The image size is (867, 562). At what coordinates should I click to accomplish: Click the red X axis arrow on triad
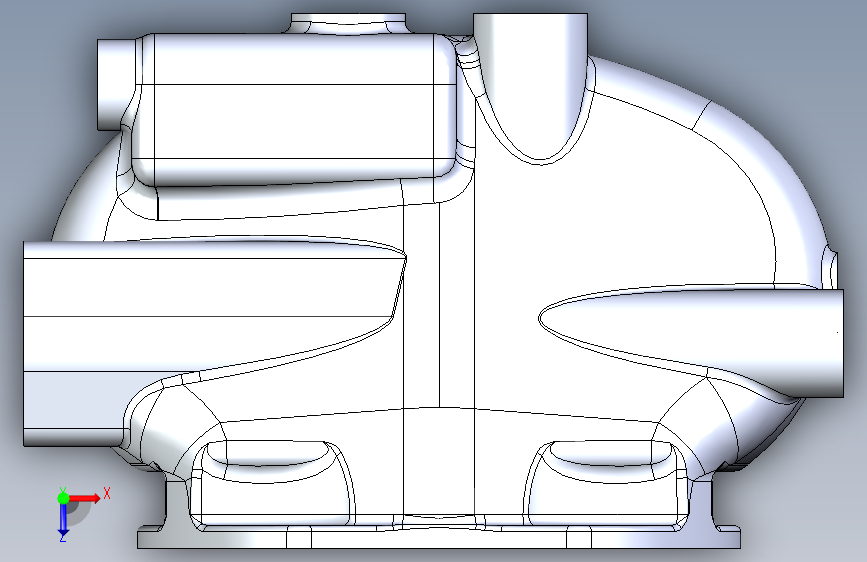pos(85,498)
